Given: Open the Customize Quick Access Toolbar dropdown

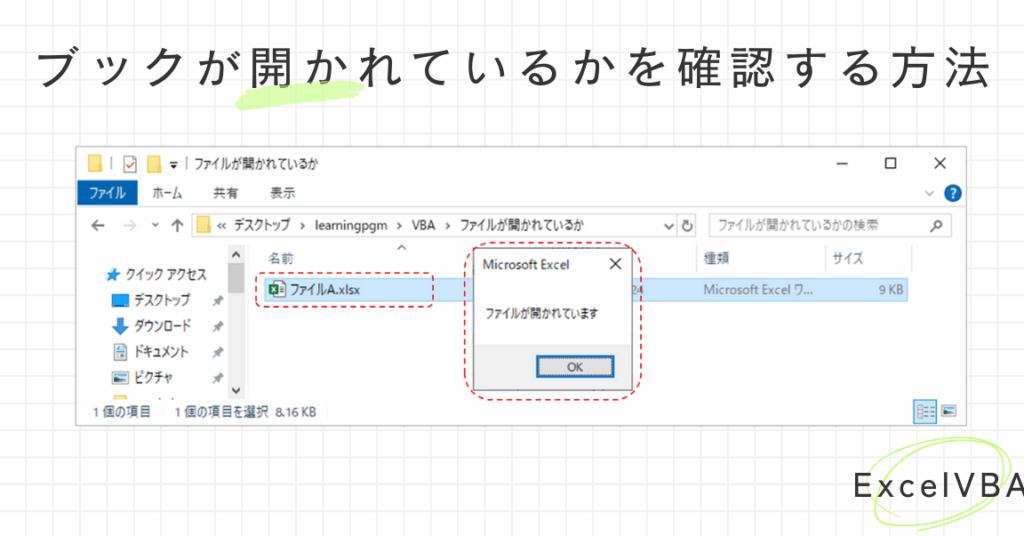Looking at the screenshot, I should [x=172, y=165].
